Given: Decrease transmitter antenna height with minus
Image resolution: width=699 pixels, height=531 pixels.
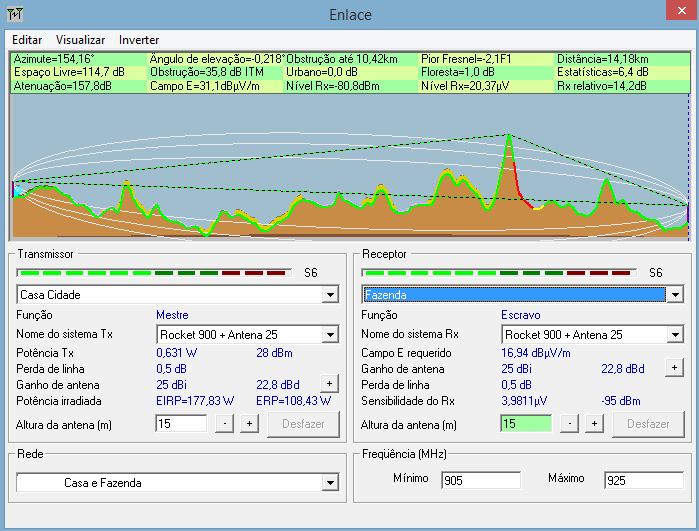Looking at the screenshot, I should pos(225,424).
